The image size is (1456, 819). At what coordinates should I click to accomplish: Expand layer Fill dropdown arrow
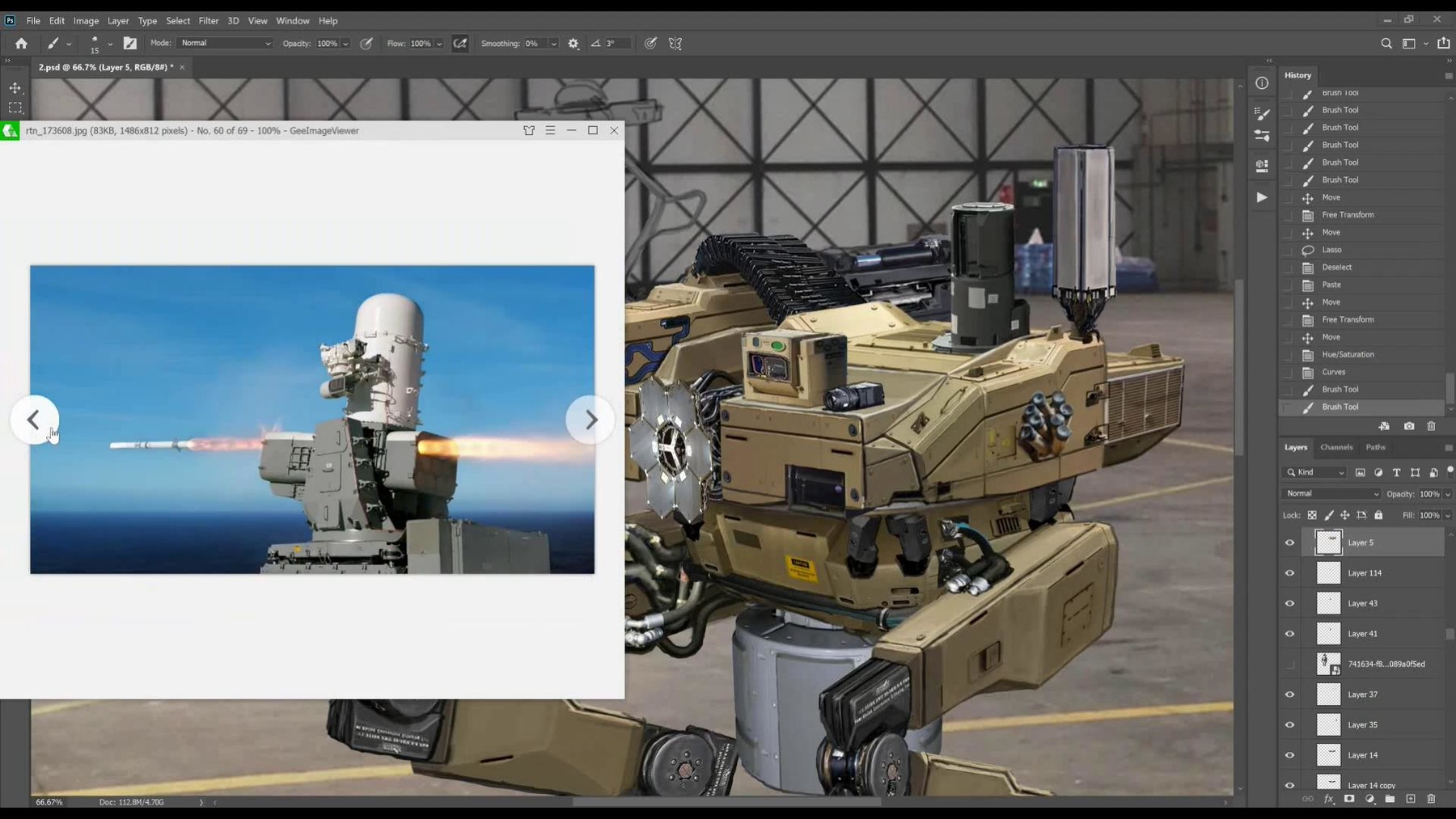1448,515
